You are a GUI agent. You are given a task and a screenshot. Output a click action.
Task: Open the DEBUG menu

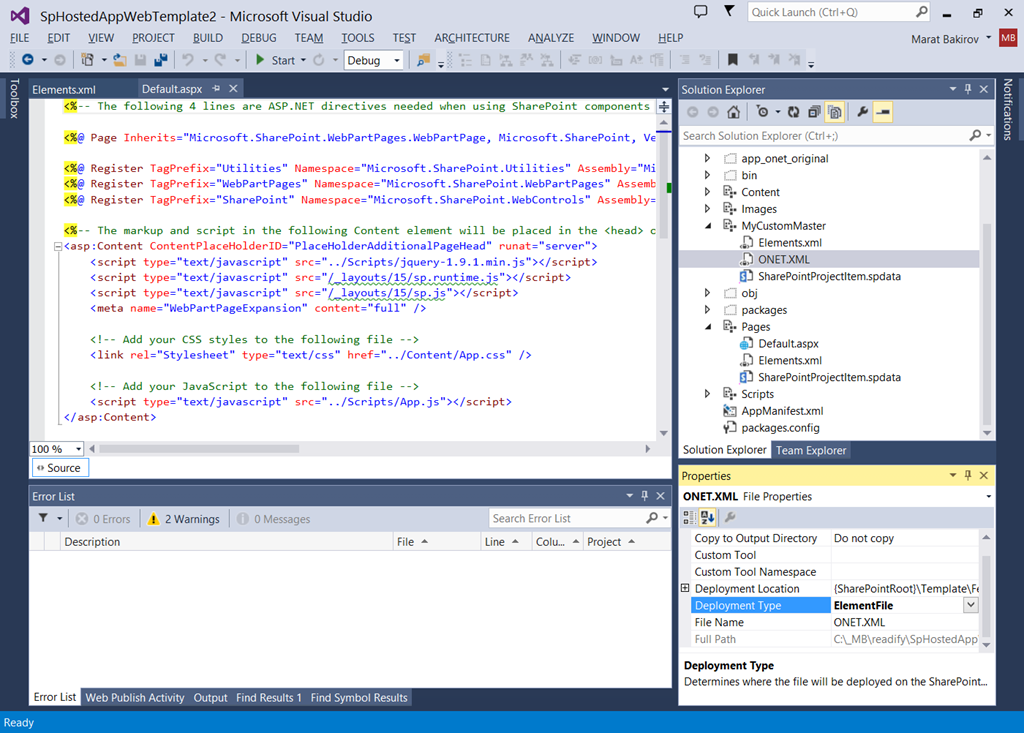coord(259,38)
